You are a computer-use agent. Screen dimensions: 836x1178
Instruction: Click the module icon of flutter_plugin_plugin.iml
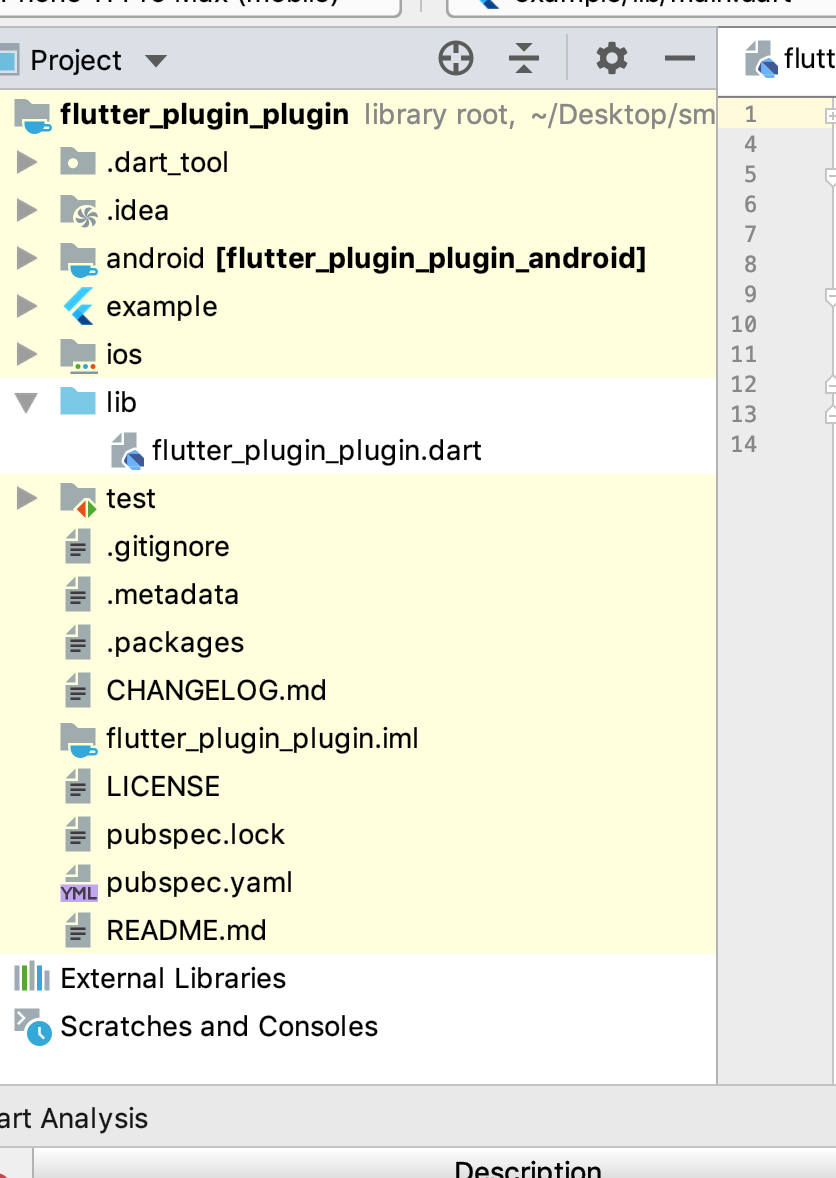(78, 740)
